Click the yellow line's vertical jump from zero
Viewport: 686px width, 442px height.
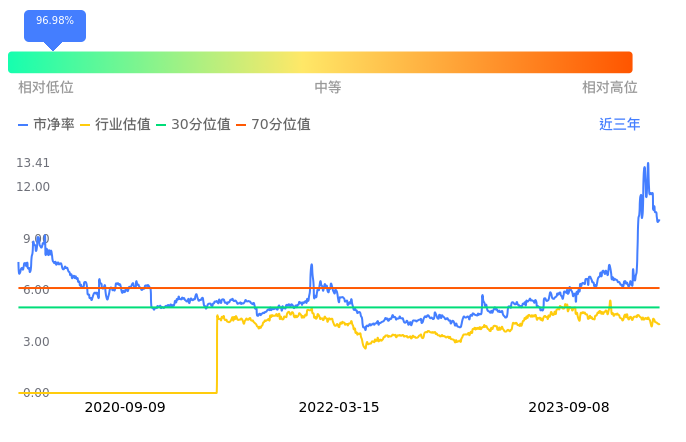[x=217, y=355]
